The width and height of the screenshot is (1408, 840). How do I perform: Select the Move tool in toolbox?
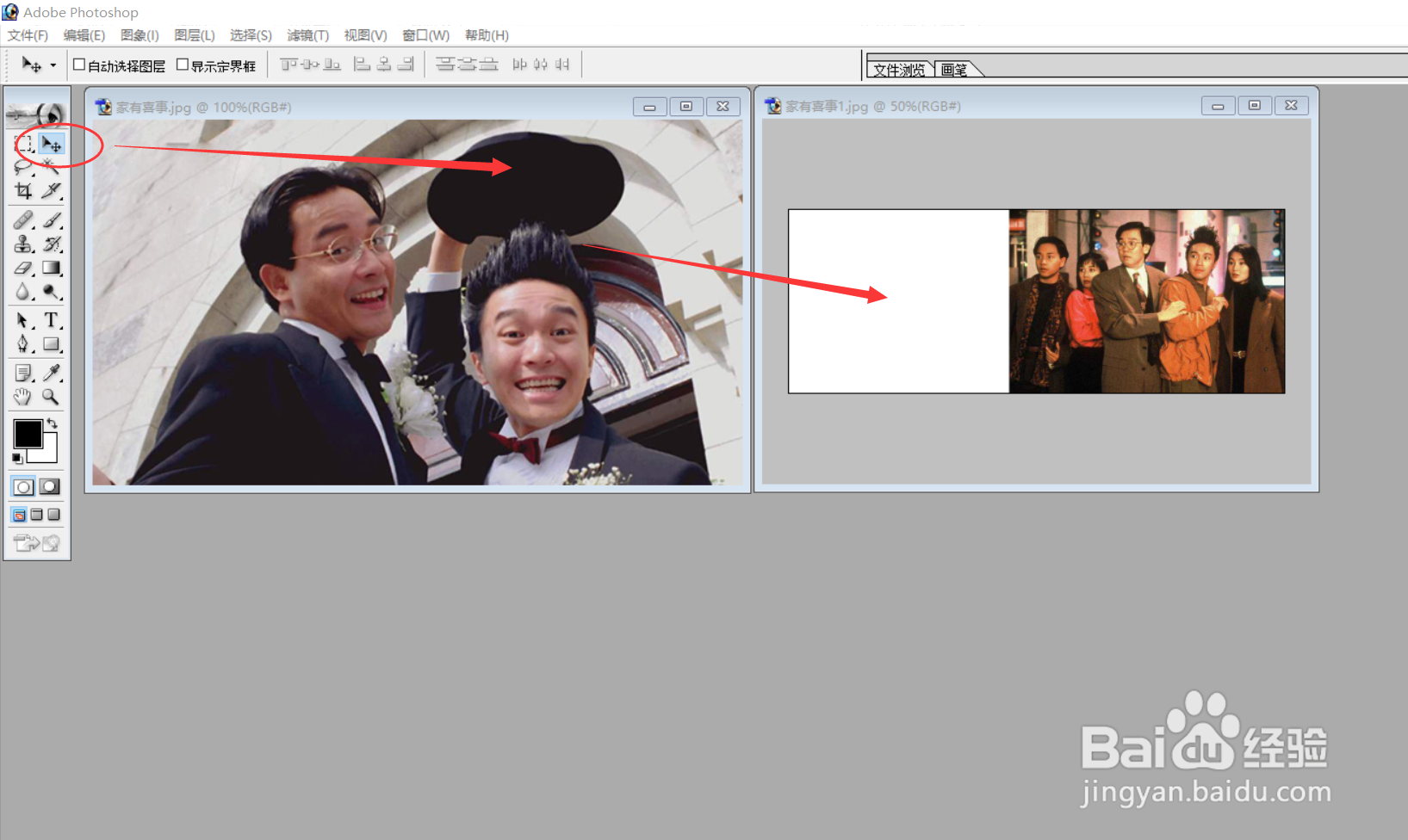[51, 144]
